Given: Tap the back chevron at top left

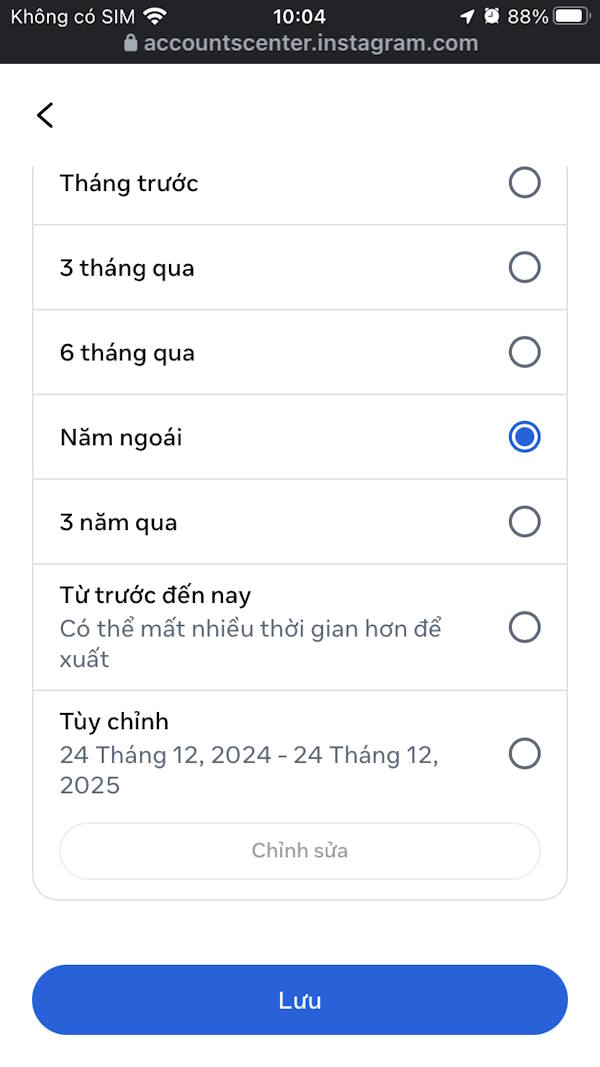Looking at the screenshot, I should click(x=44, y=115).
